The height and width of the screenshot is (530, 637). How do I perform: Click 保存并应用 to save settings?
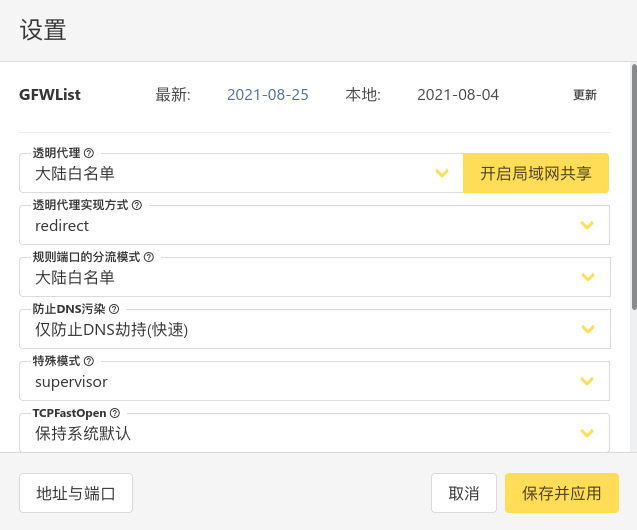pos(562,493)
